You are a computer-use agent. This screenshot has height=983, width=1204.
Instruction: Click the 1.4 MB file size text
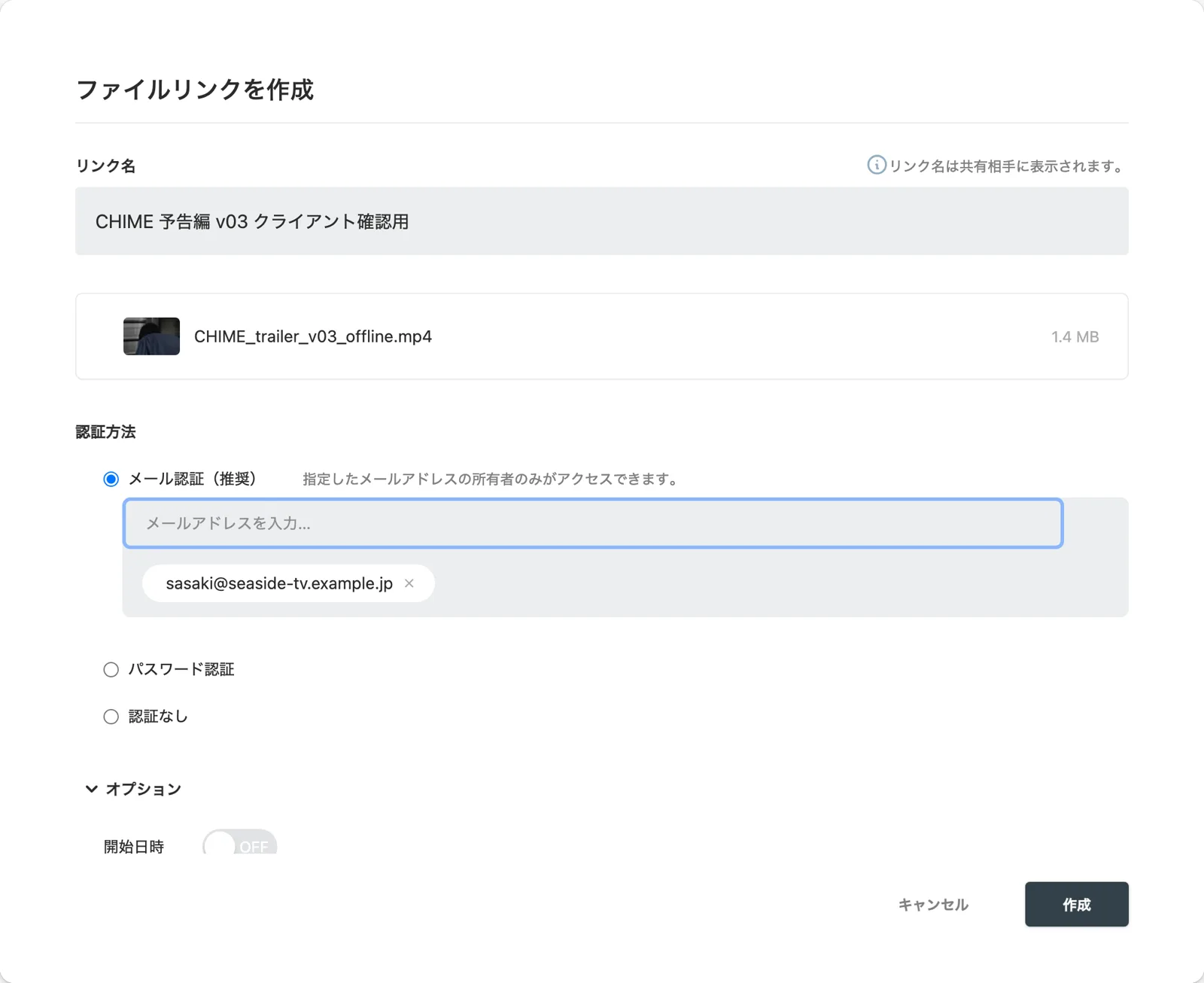tap(1075, 337)
